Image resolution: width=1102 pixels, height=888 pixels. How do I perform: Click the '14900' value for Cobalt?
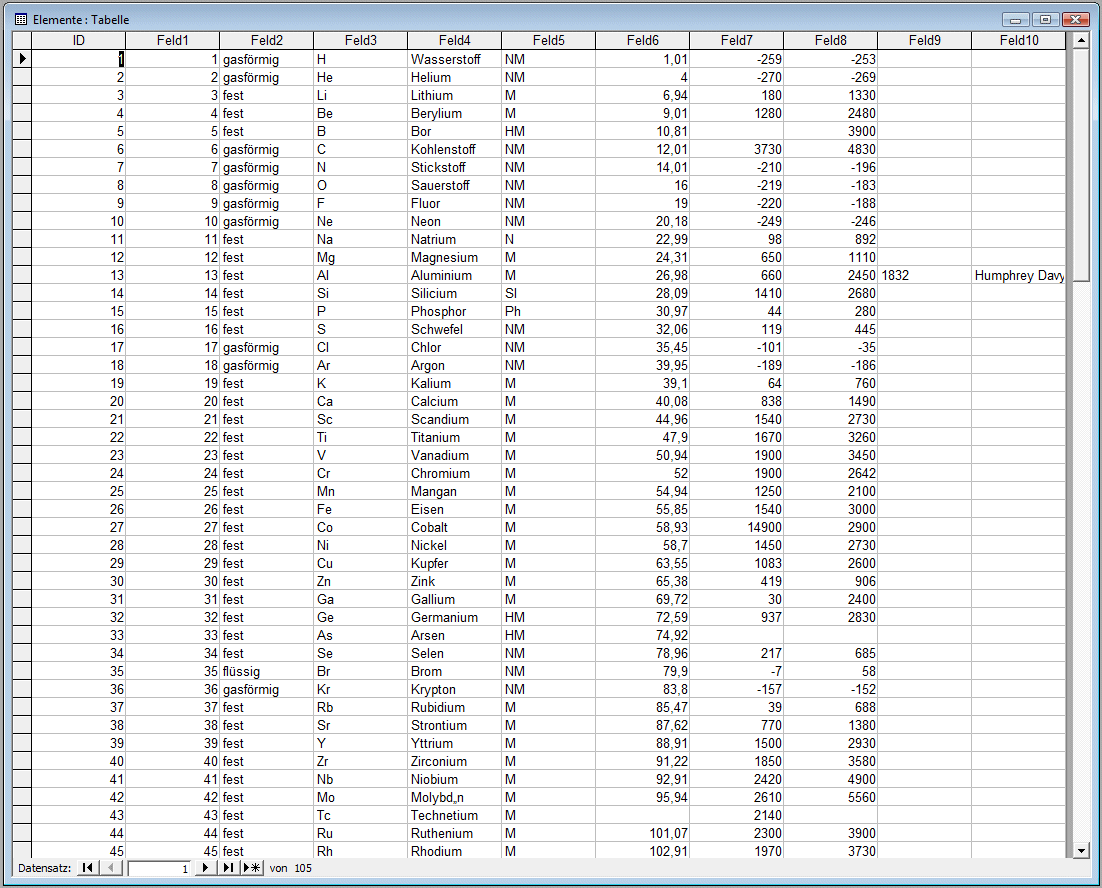737,528
